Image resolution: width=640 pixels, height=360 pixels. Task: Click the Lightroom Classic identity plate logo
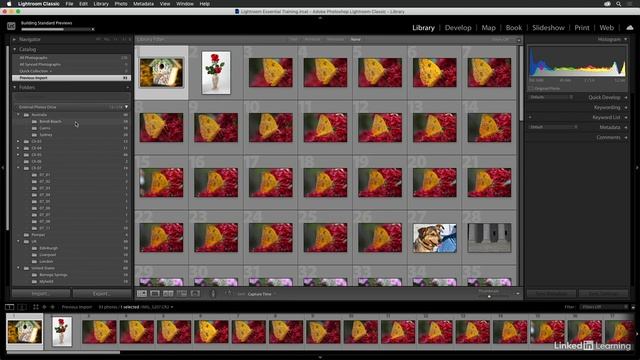[11, 26]
